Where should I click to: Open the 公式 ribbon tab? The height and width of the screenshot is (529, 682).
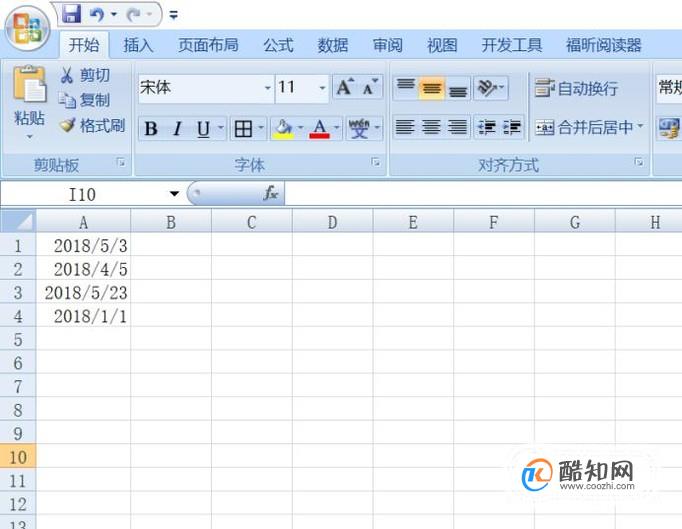point(278,44)
